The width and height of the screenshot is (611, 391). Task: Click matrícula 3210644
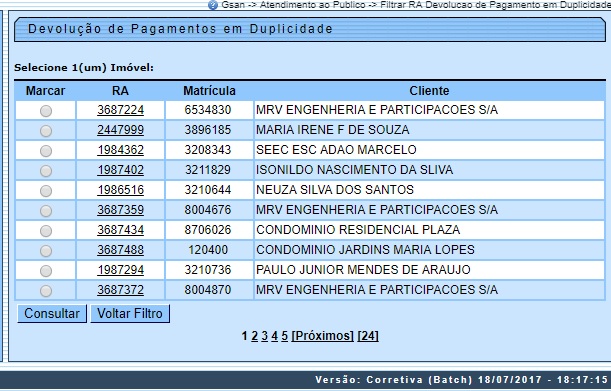pyautogui.click(x=208, y=190)
